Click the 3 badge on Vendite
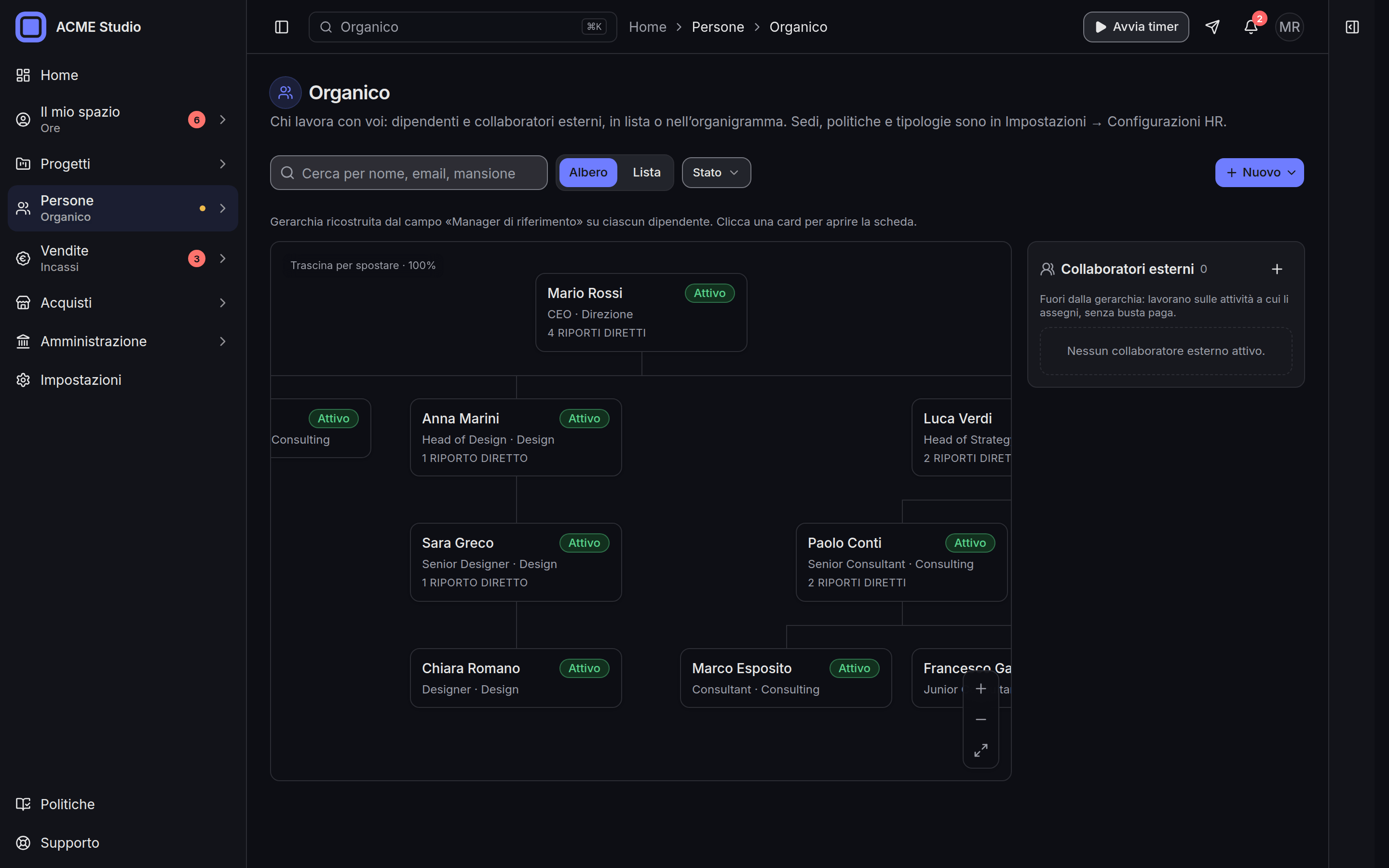The image size is (1389, 868). [x=196, y=258]
